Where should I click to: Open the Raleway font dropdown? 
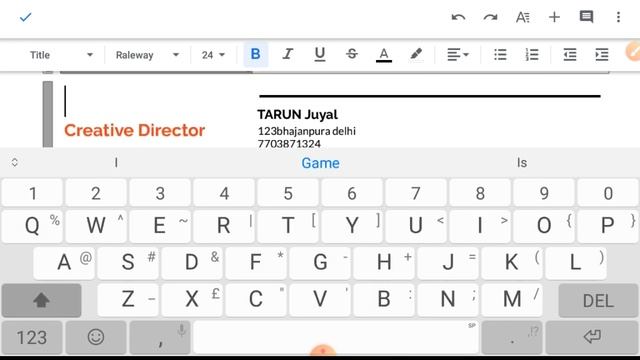pyautogui.click(x=147, y=55)
